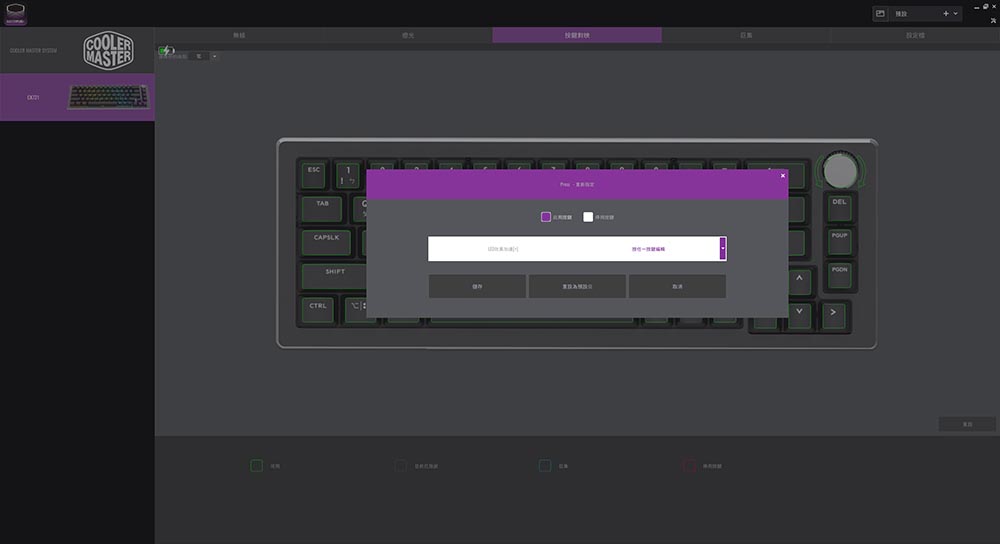Image resolution: width=1000 pixels, height=544 pixels.
Task: Open the leftmost wireless tab
Action: click(239, 35)
